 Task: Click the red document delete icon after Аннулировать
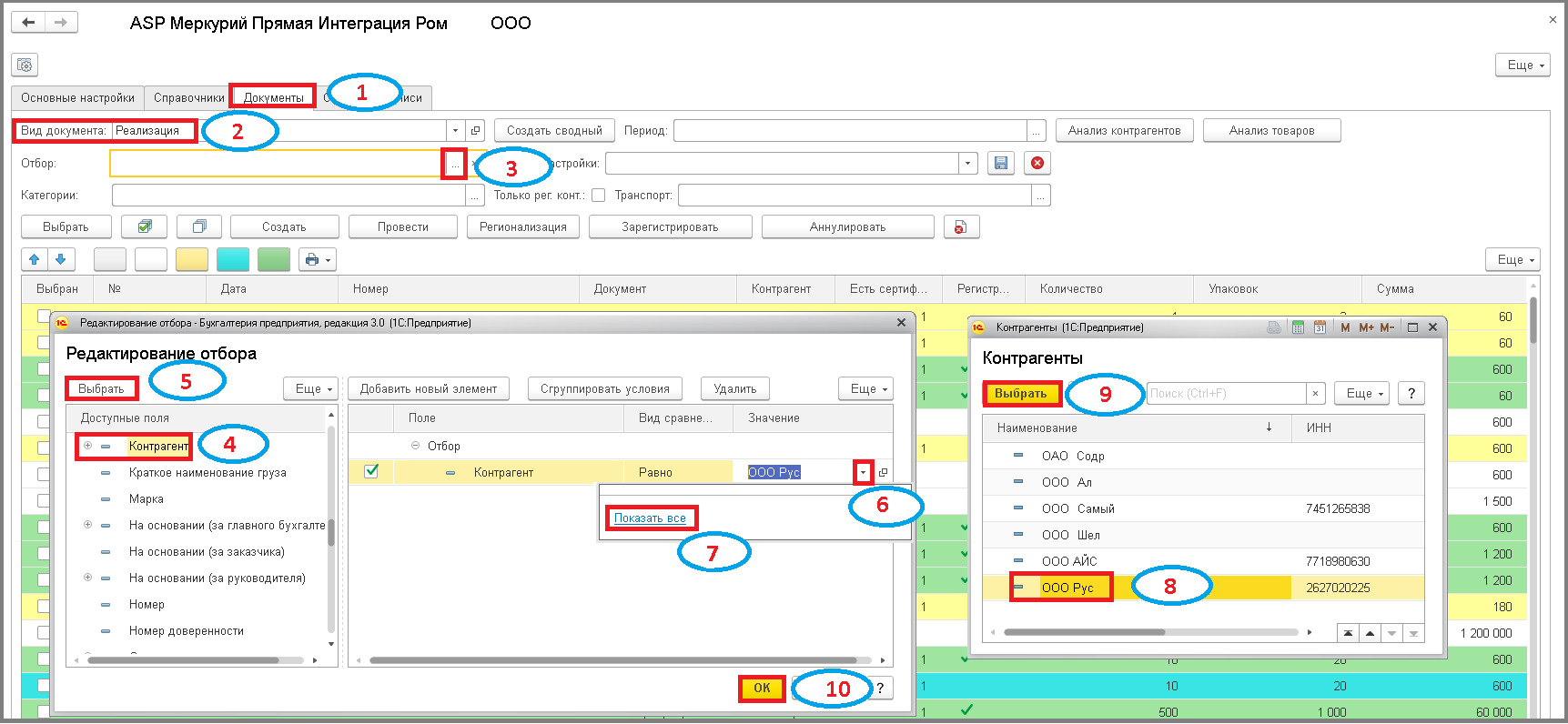coord(961,227)
